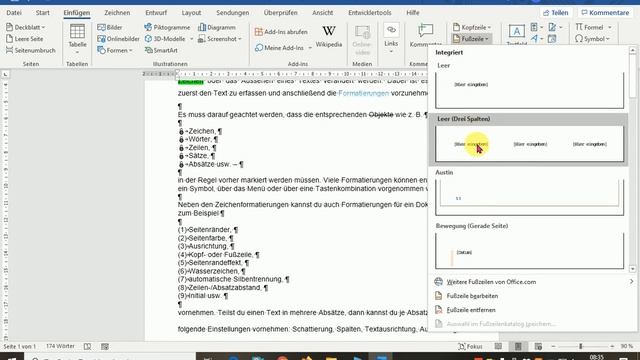The image size is (640, 360).
Task: Click the zoom in plus button
Action: 611,347
